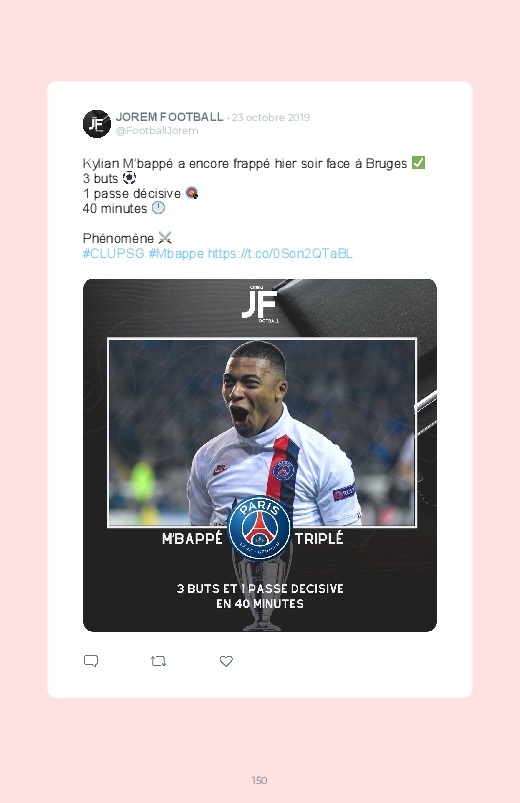Screen dimensions: 520x803
Task: Click the crossed swords emoji
Action: click(165, 238)
